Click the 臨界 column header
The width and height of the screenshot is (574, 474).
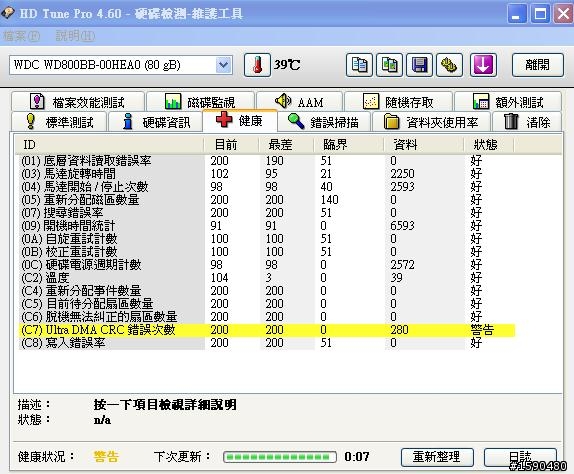click(348, 145)
